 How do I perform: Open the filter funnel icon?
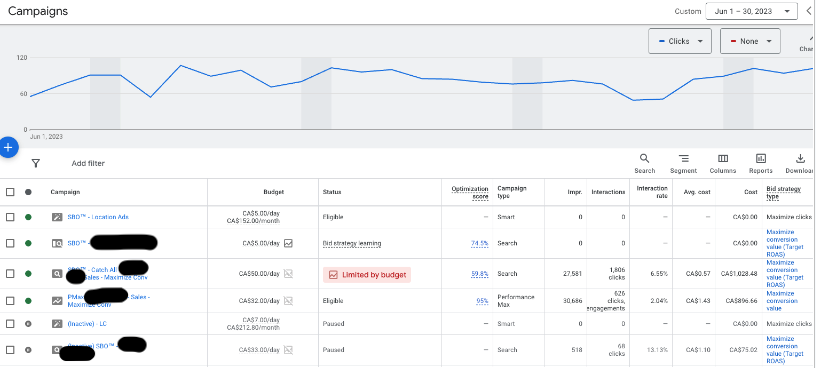click(35, 163)
